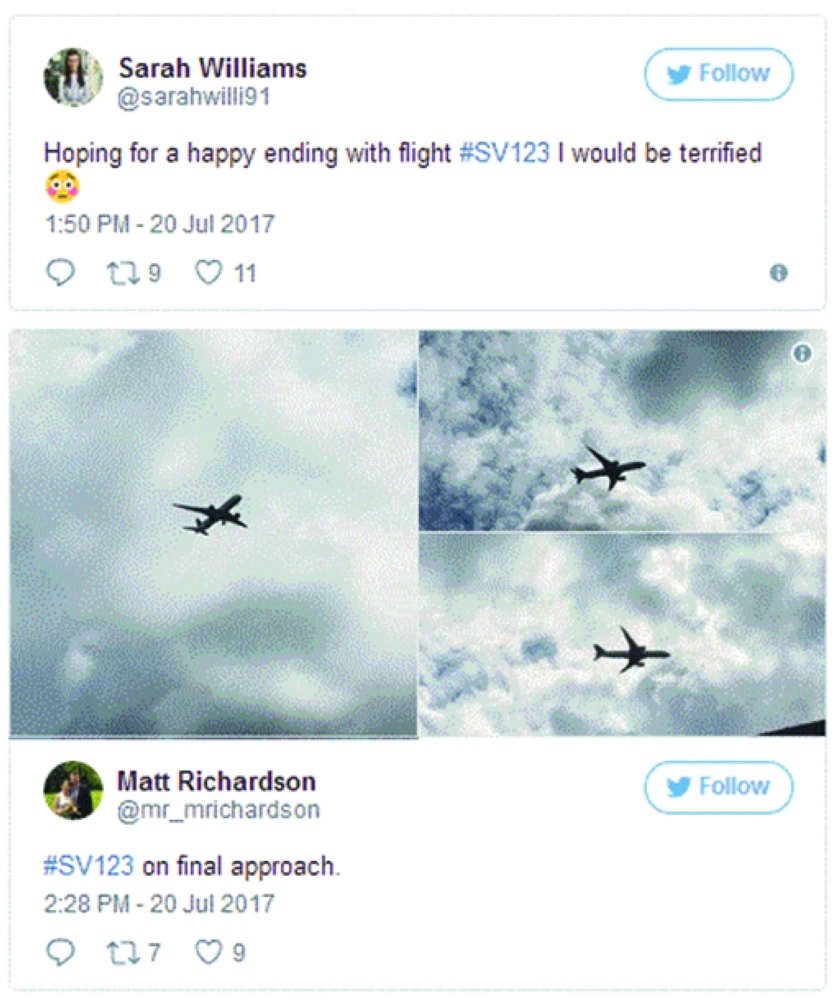The height and width of the screenshot is (1000, 840).
Task: Open @sarahwilli91 handle
Action: (194, 97)
